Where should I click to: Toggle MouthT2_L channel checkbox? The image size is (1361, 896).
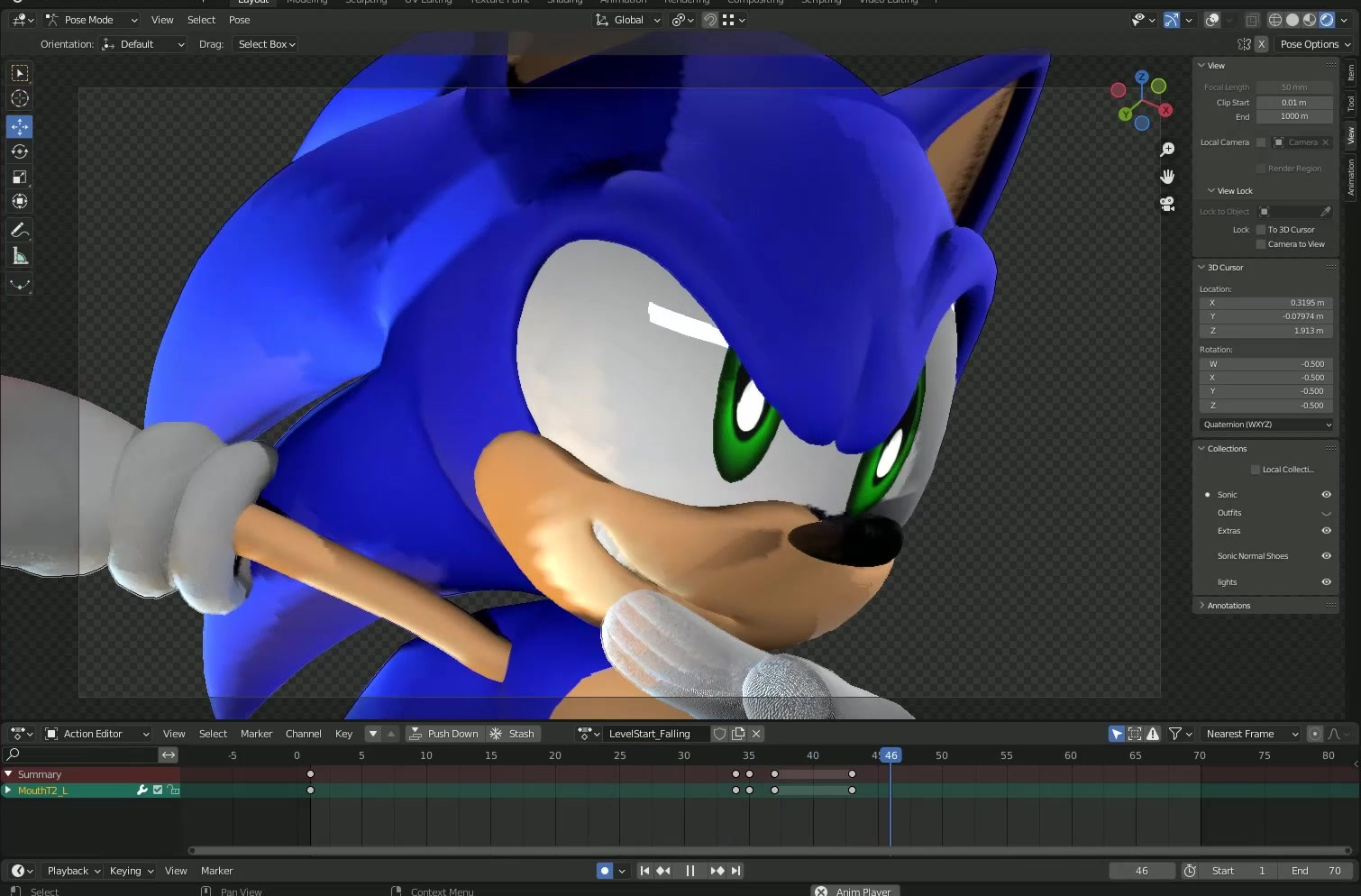[x=158, y=791]
